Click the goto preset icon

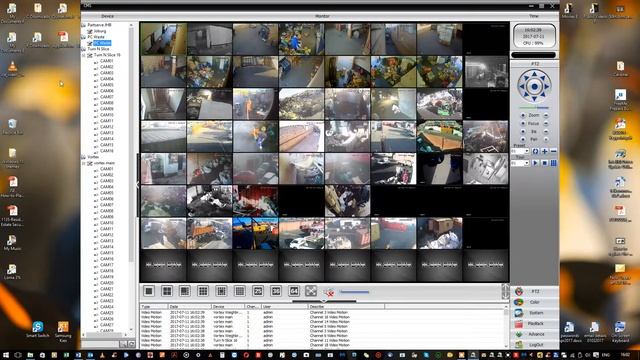tap(536, 151)
